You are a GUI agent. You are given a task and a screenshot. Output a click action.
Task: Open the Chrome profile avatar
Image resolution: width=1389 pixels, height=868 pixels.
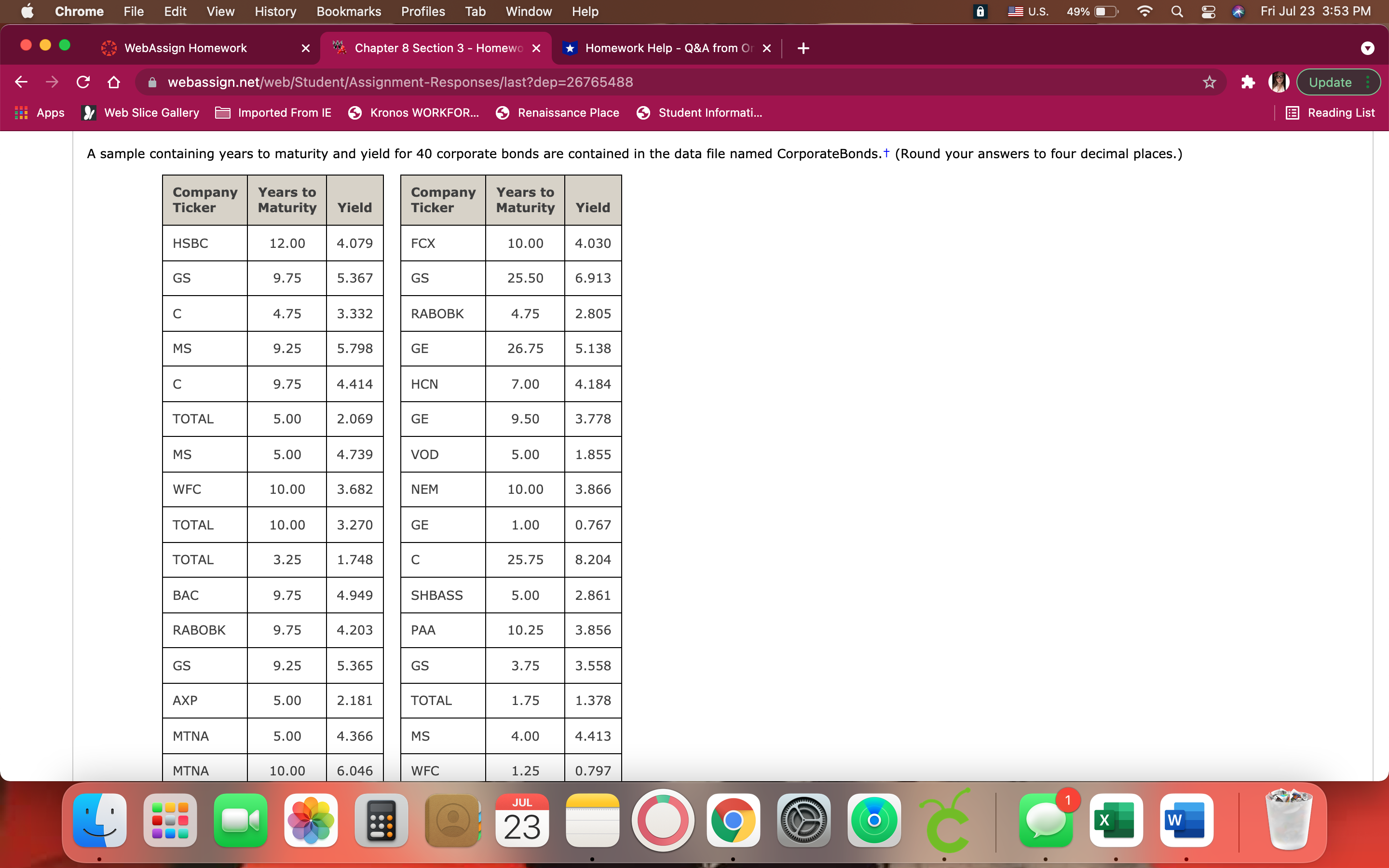click(x=1279, y=81)
